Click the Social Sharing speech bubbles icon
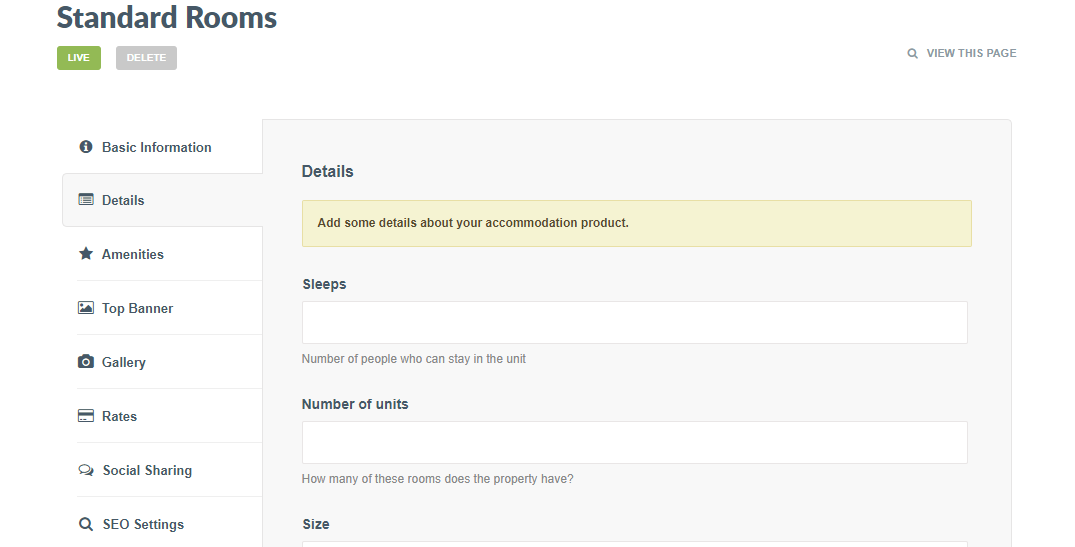The image size is (1075, 547). click(x=86, y=470)
